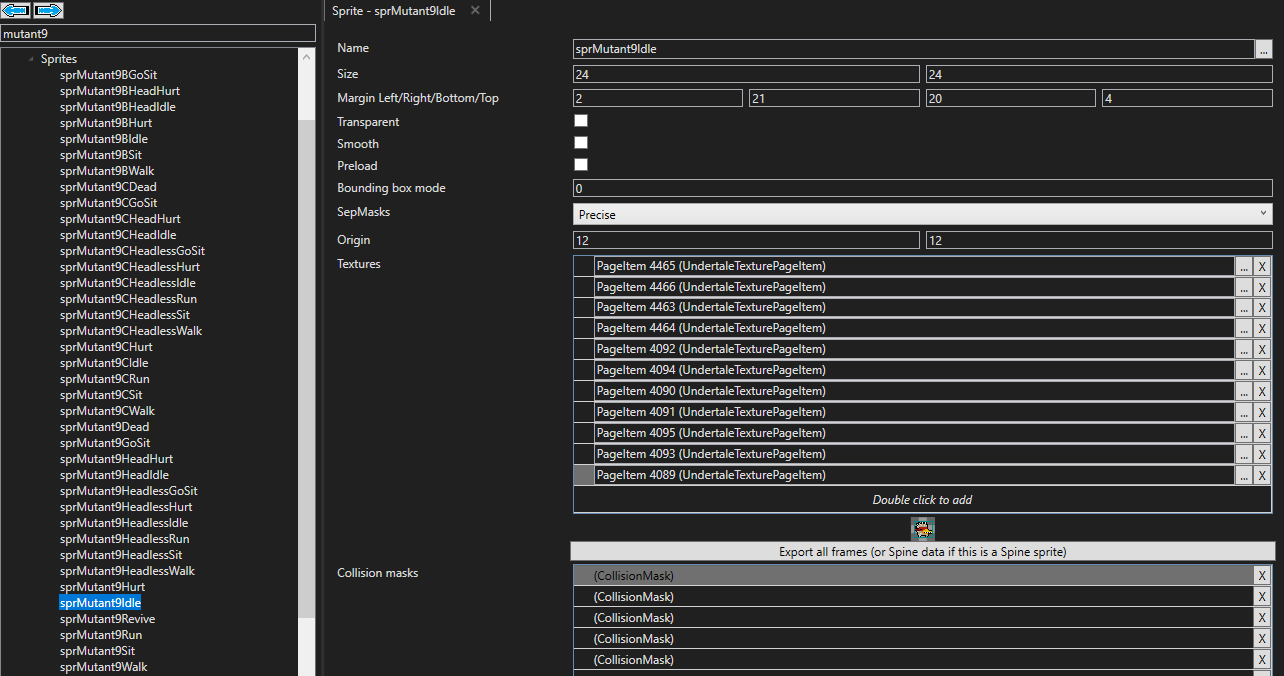Viewport: 1284px width, 676px height.
Task: Click the sprite preview thumbnail image
Action: pos(922,529)
